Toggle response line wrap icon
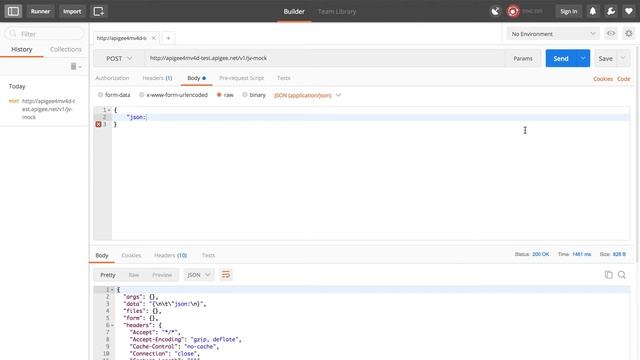640x360 pixels. 226,275
